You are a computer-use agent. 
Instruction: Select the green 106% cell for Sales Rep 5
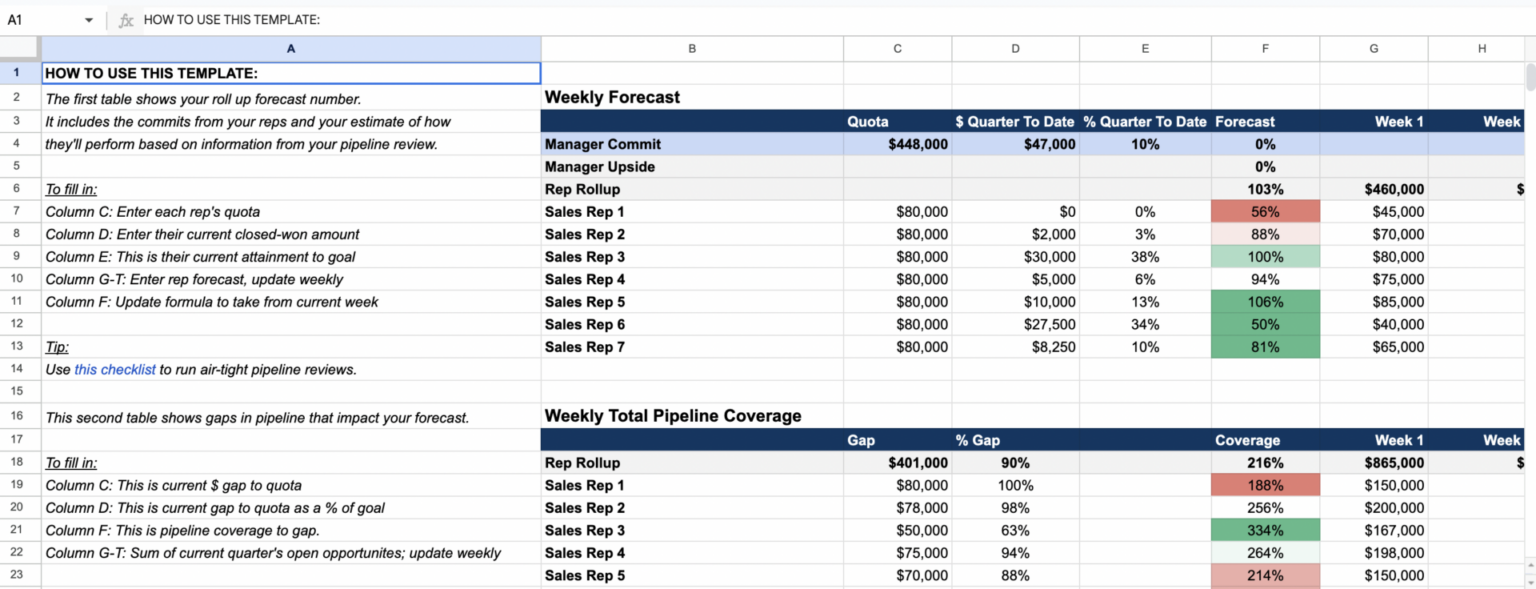coord(1265,301)
